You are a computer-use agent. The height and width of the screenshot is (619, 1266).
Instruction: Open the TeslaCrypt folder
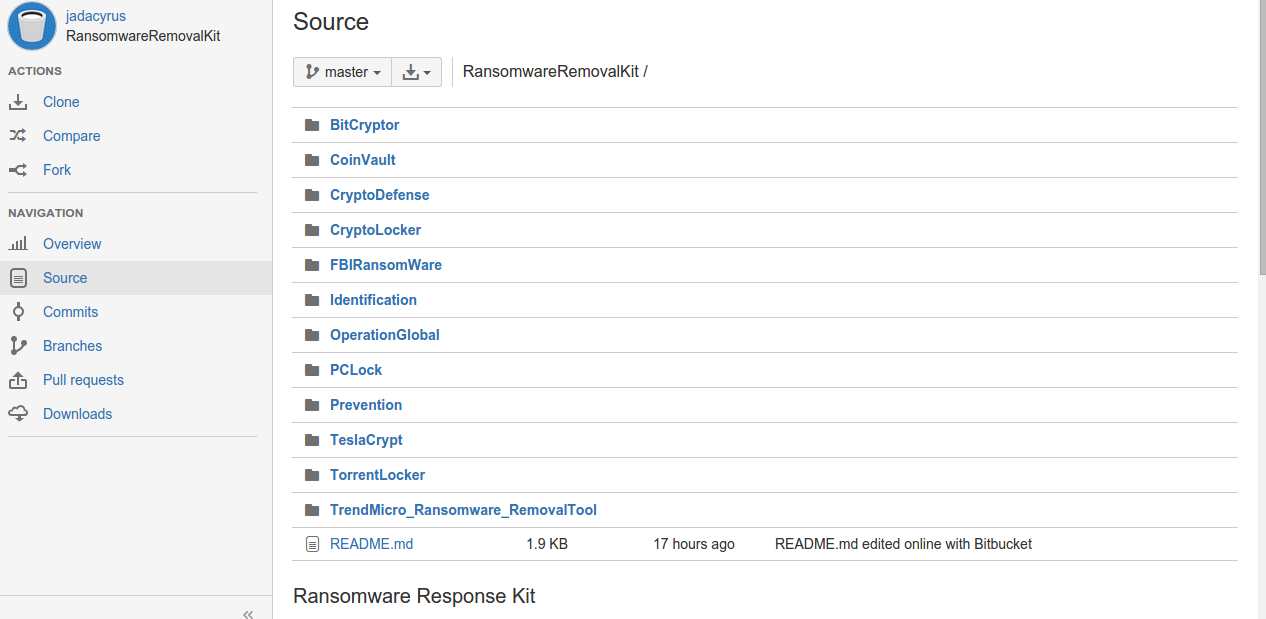click(x=366, y=440)
